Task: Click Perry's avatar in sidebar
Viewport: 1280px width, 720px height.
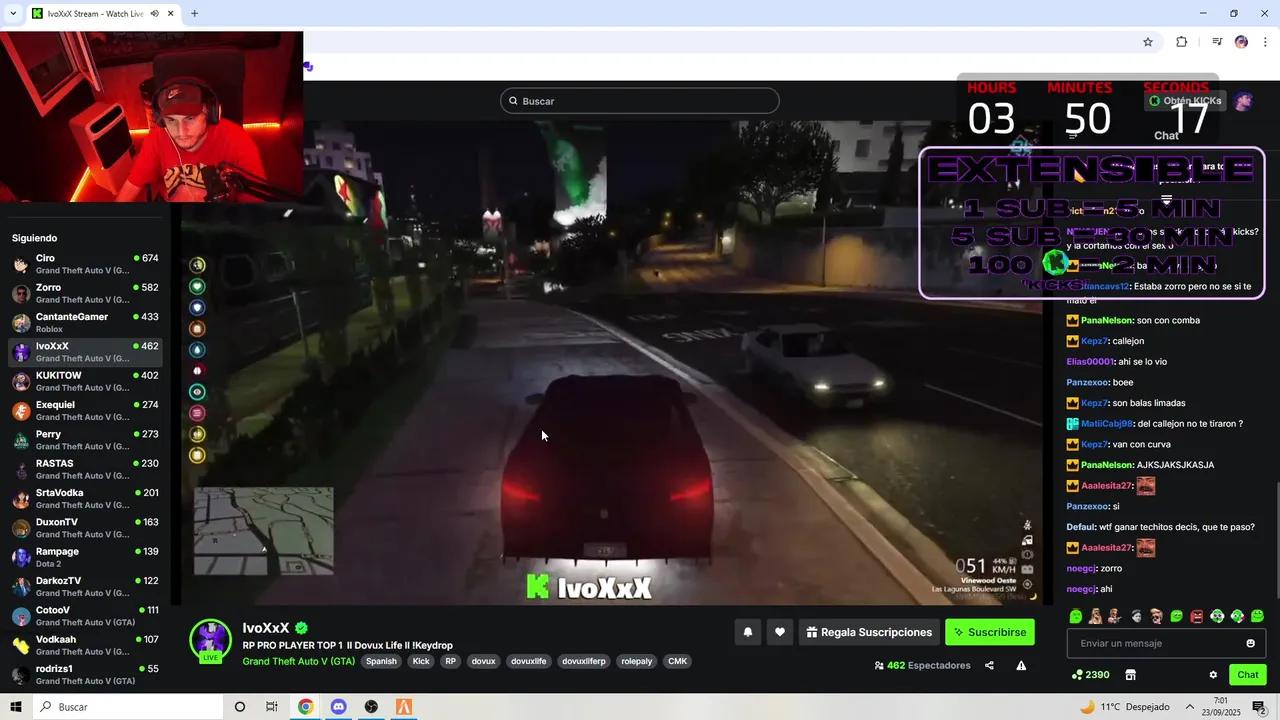Action: pyautogui.click(x=21, y=440)
